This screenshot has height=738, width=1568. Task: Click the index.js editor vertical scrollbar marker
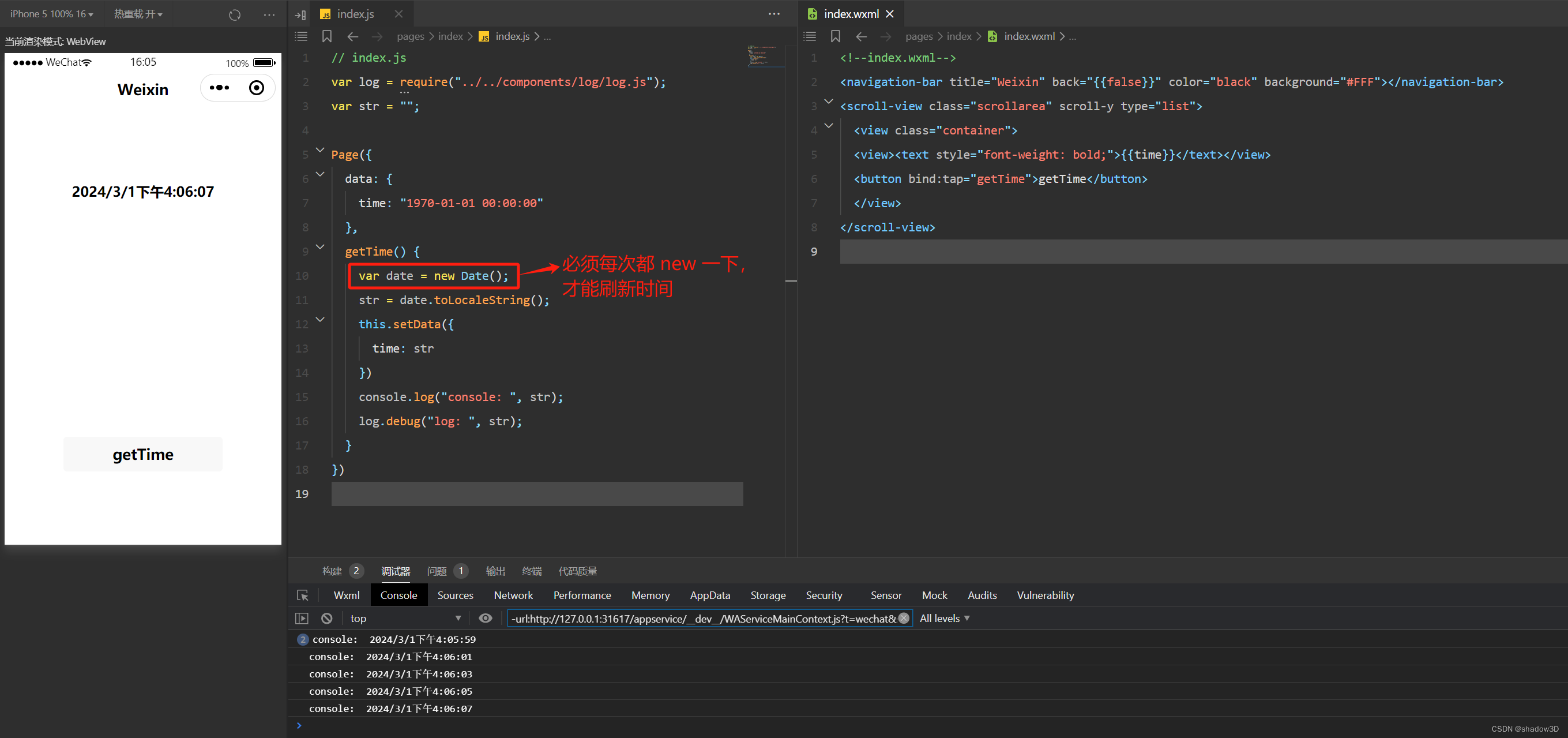click(x=791, y=280)
